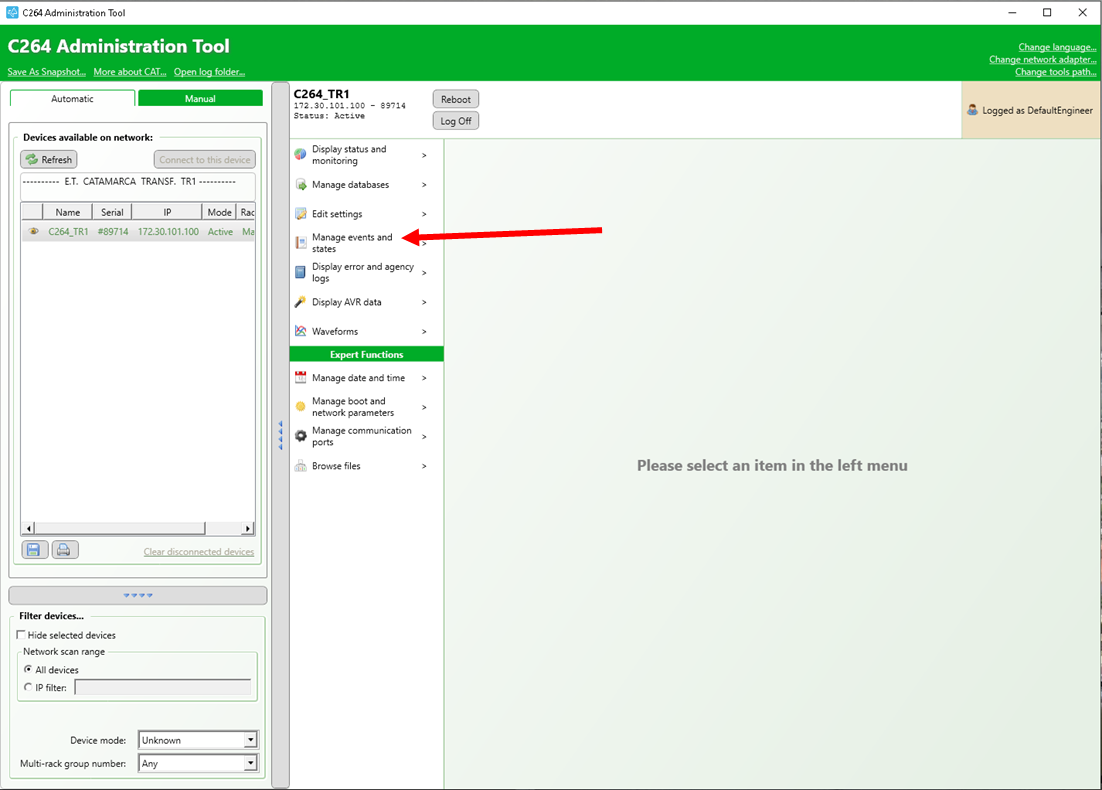This screenshot has width=1102, height=790.
Task: Sort devices by the Name column header
Action: pos(67,212)
